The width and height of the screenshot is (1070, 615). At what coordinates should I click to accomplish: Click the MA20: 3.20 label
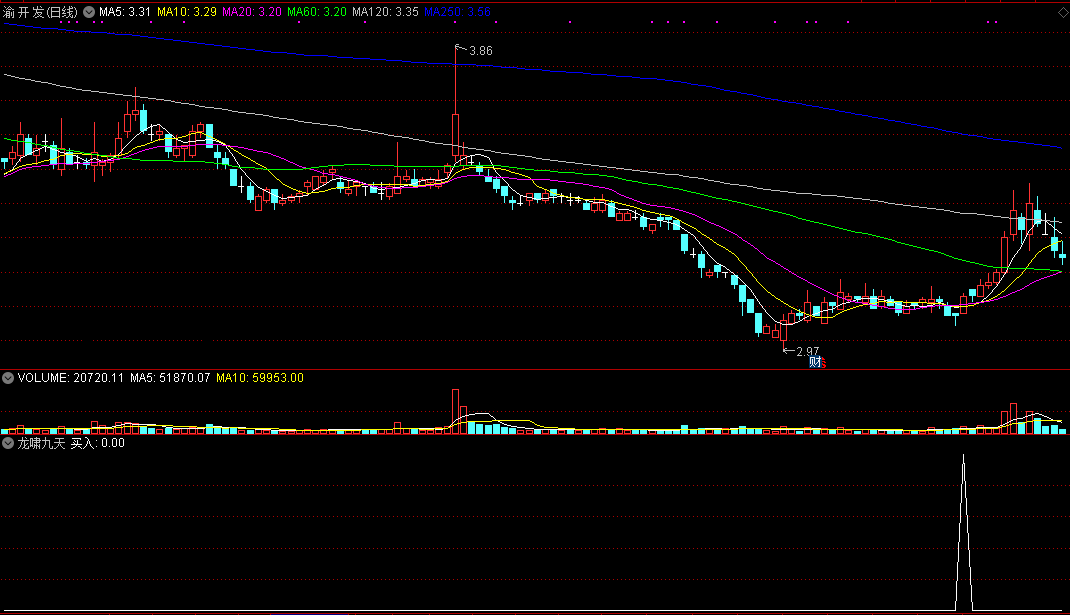click(x=252, y=12)
